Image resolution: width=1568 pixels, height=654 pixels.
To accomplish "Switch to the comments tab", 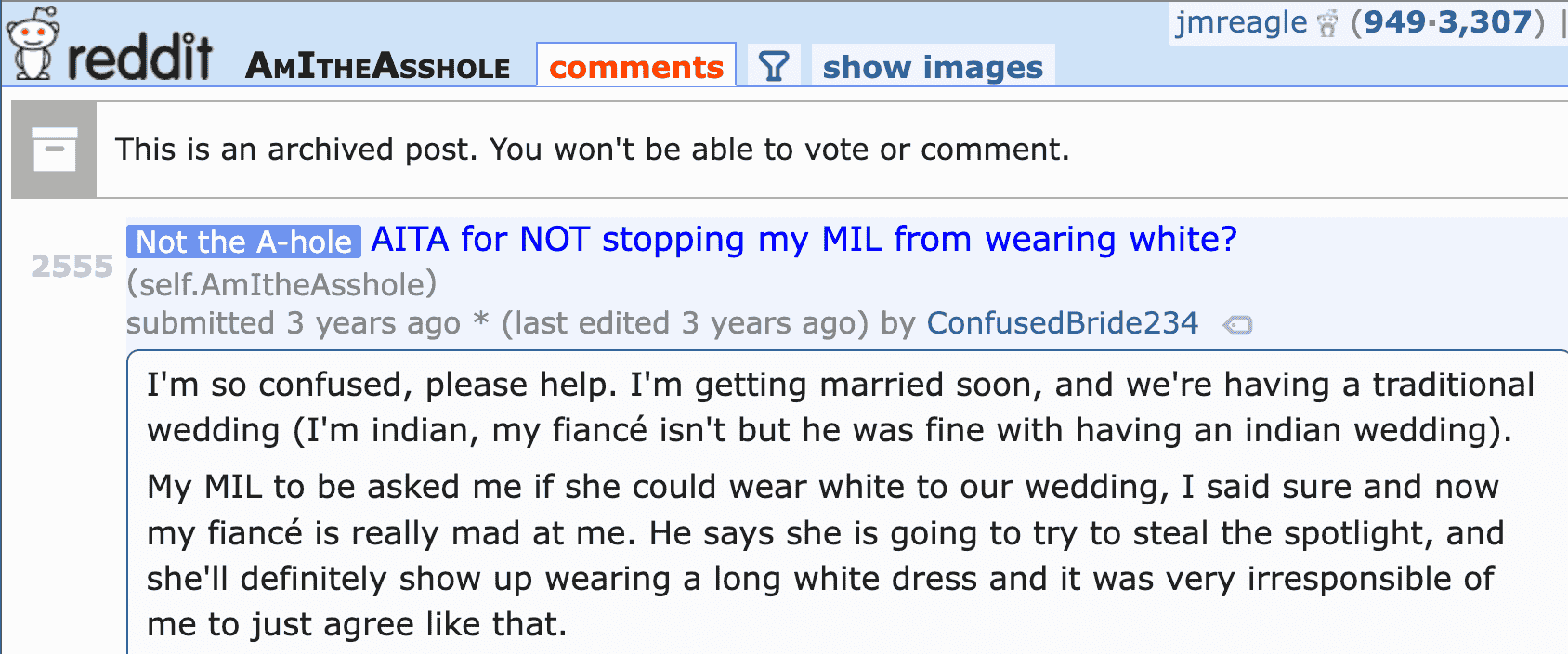I will [x=635, y=67].
